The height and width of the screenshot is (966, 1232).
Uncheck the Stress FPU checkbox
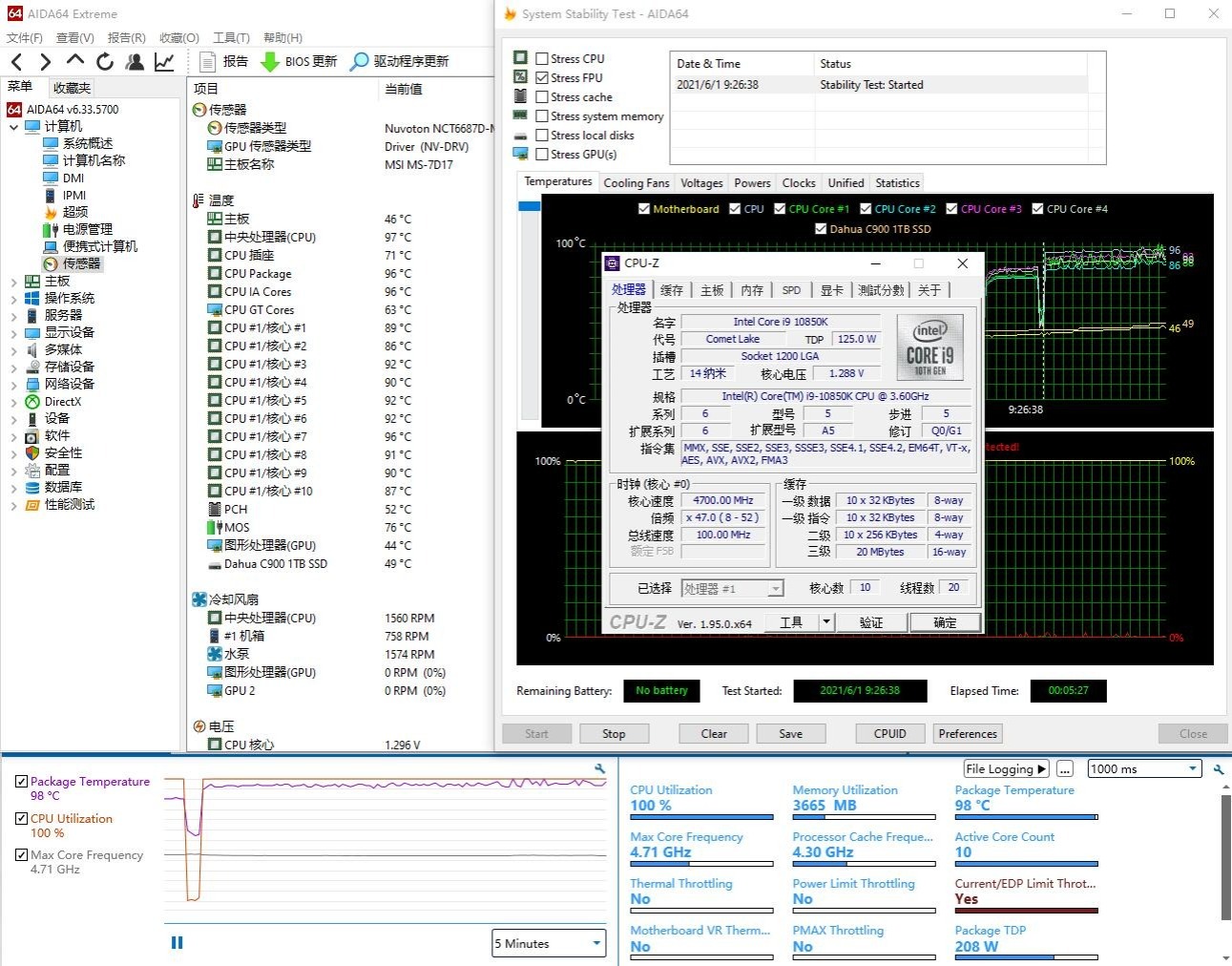(x=542, y=78)
